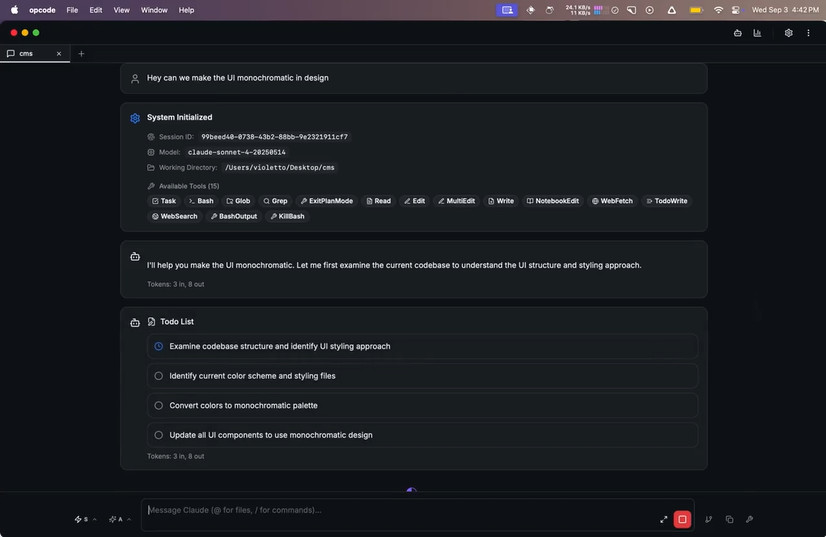Close the cms tab
The width and height of the screenshot is (826, 537).
[59, 54]
